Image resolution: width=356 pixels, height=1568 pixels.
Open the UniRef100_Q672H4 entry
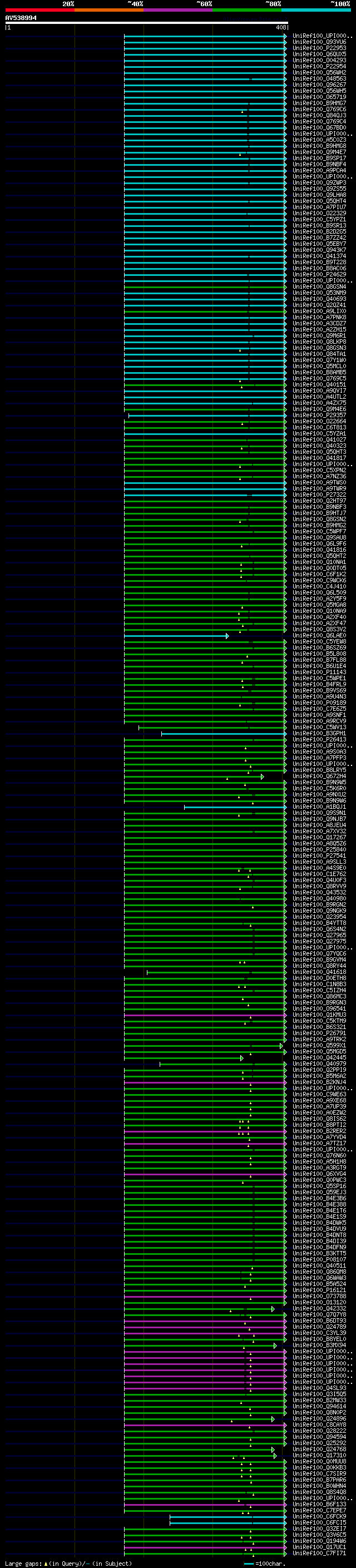click(319, 776)
